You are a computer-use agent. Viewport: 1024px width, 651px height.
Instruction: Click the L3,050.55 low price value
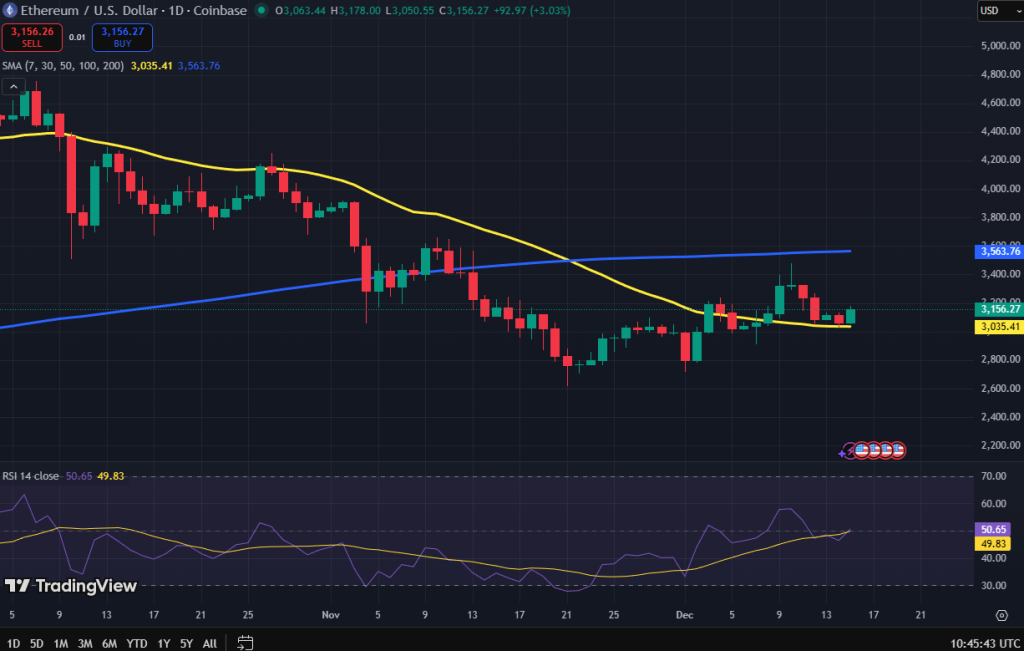point(409,10)
